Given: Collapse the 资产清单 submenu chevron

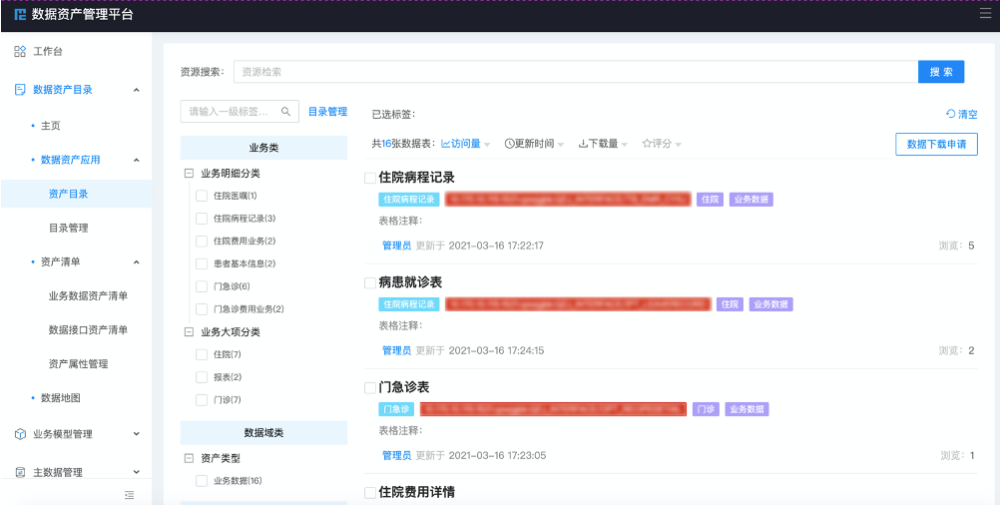Looking at the screenshot, I should point(136,262).
